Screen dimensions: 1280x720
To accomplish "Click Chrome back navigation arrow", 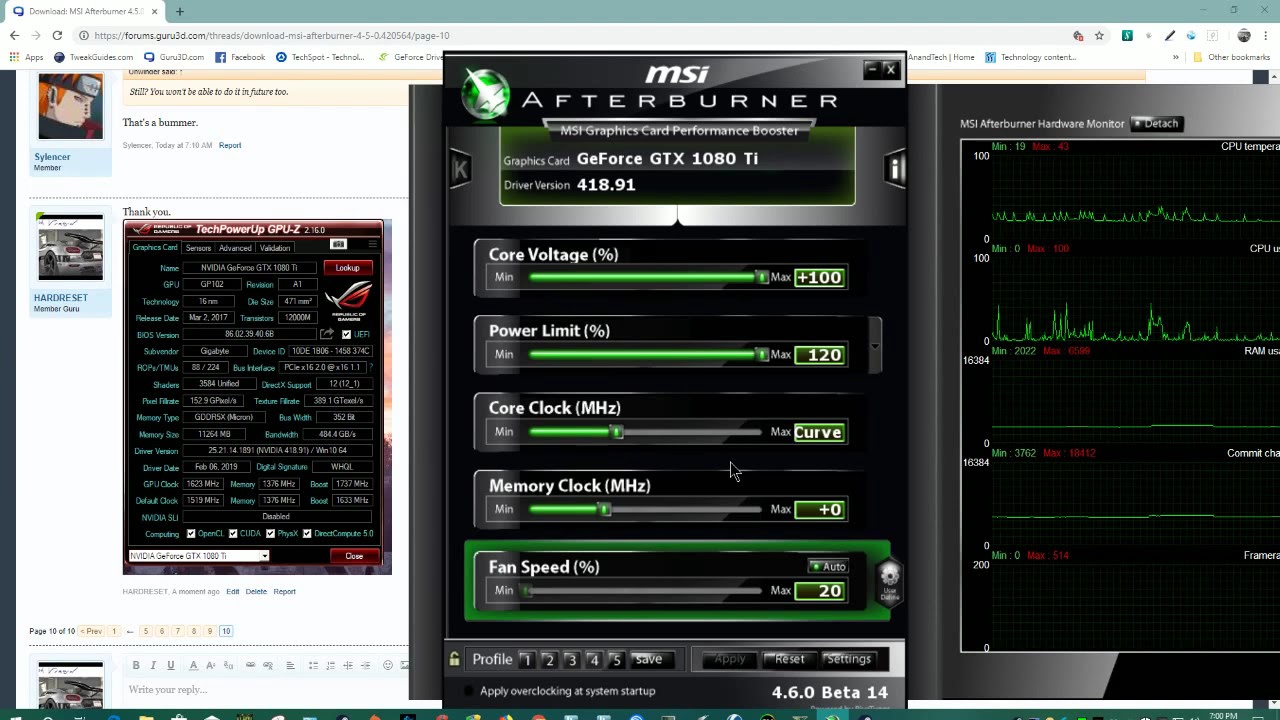I will pos(14,36).
